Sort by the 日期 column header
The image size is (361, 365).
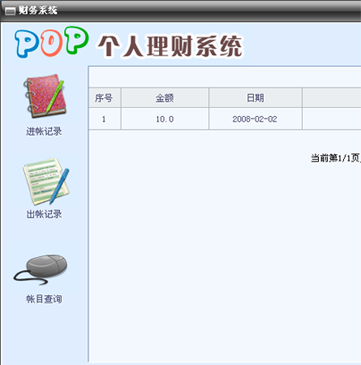coord(255,98)
